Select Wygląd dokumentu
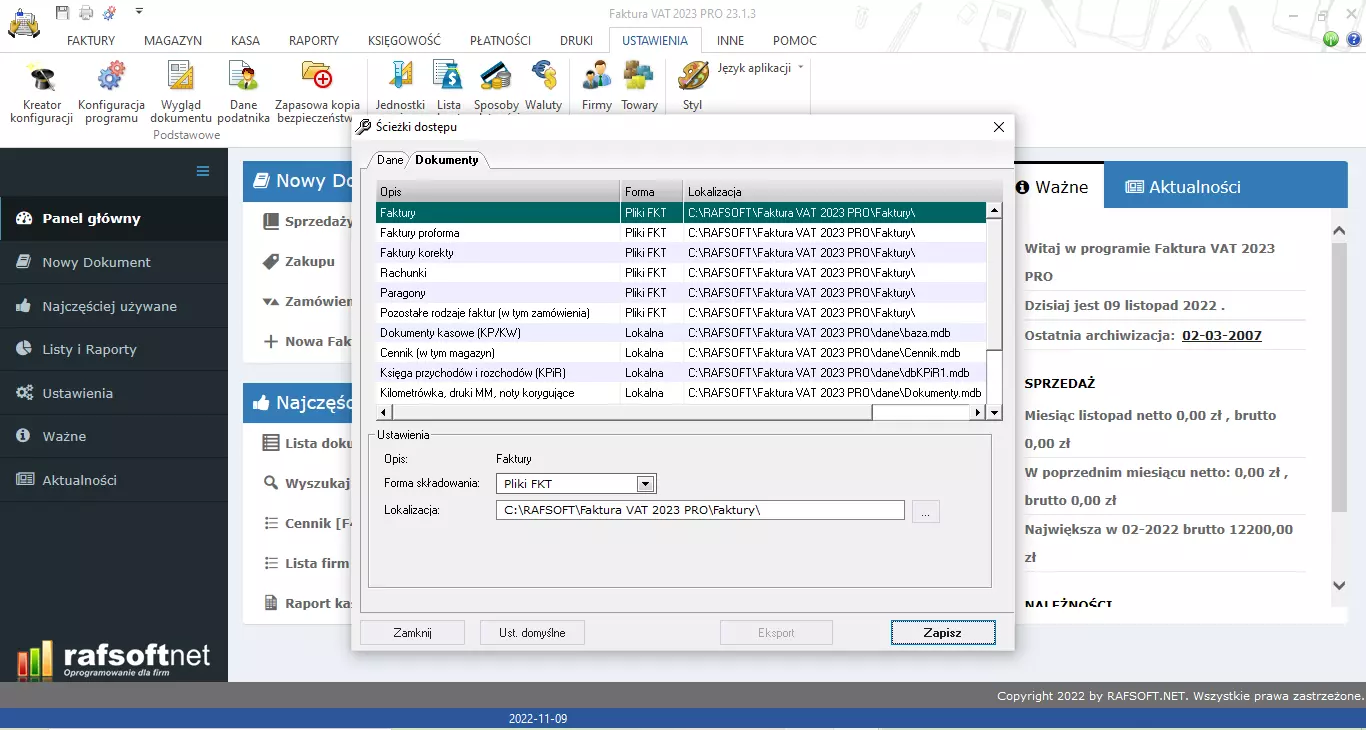The image size is (1366, 730). [180, 90]
